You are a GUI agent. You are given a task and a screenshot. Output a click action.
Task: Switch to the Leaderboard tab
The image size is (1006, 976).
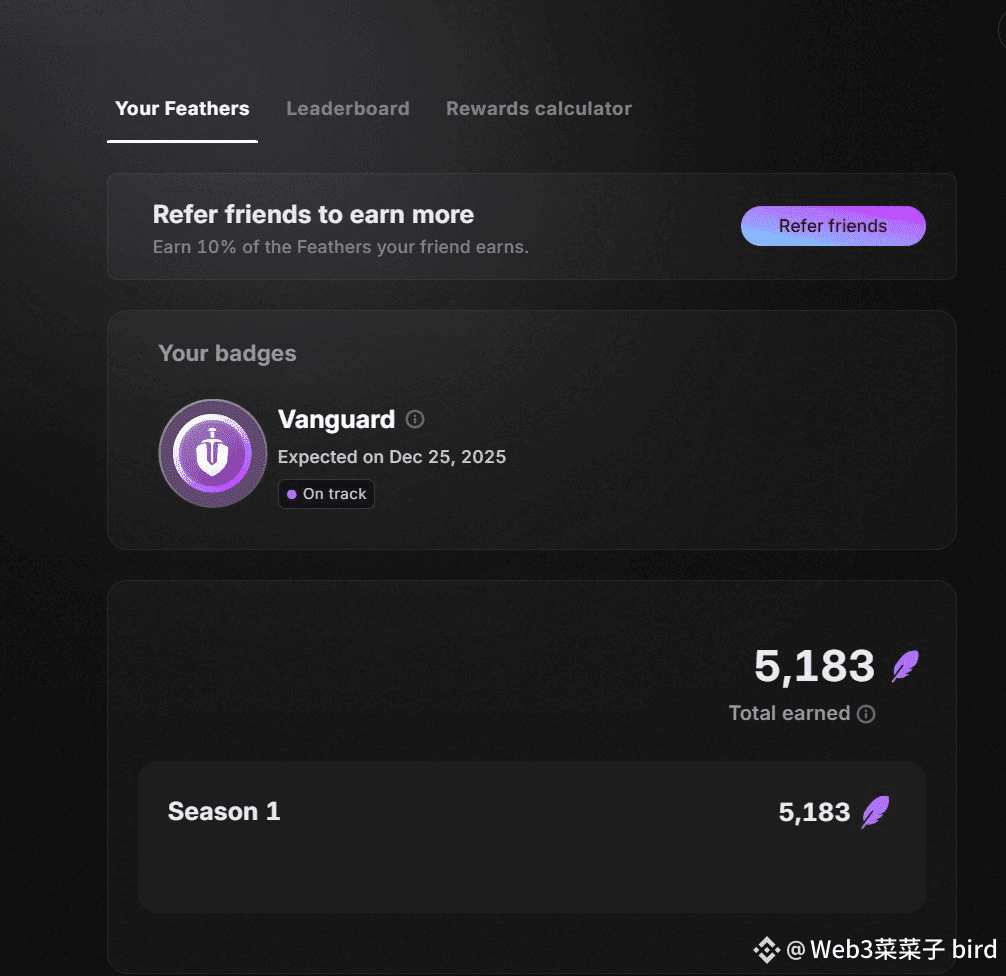(348, 108)
